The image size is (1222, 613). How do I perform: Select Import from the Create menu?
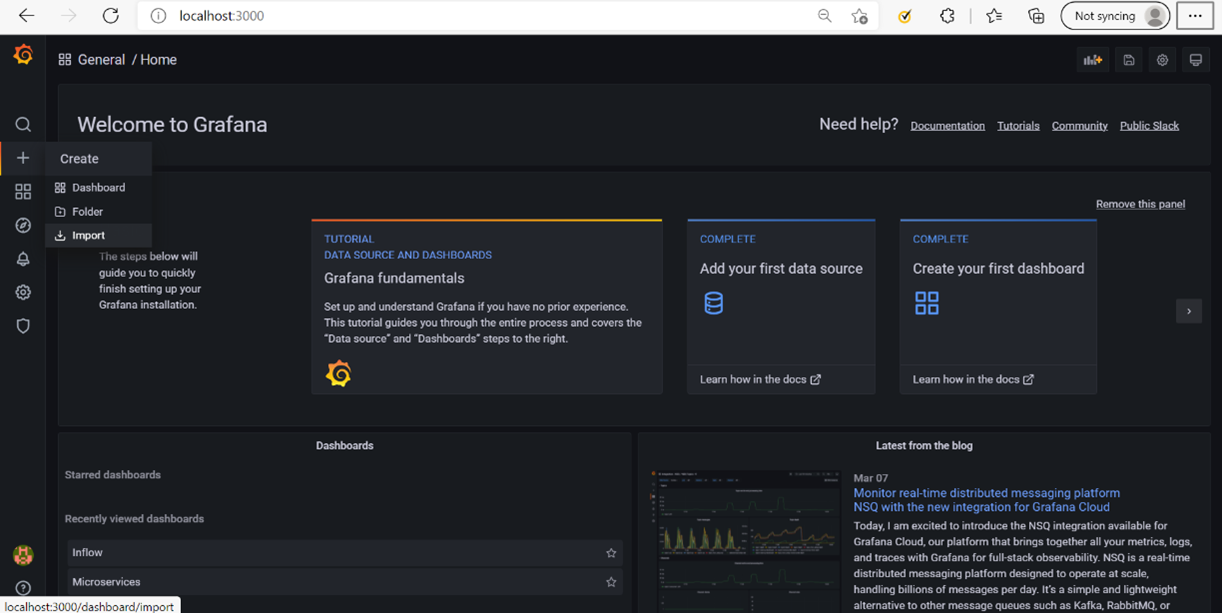(88, 236)
